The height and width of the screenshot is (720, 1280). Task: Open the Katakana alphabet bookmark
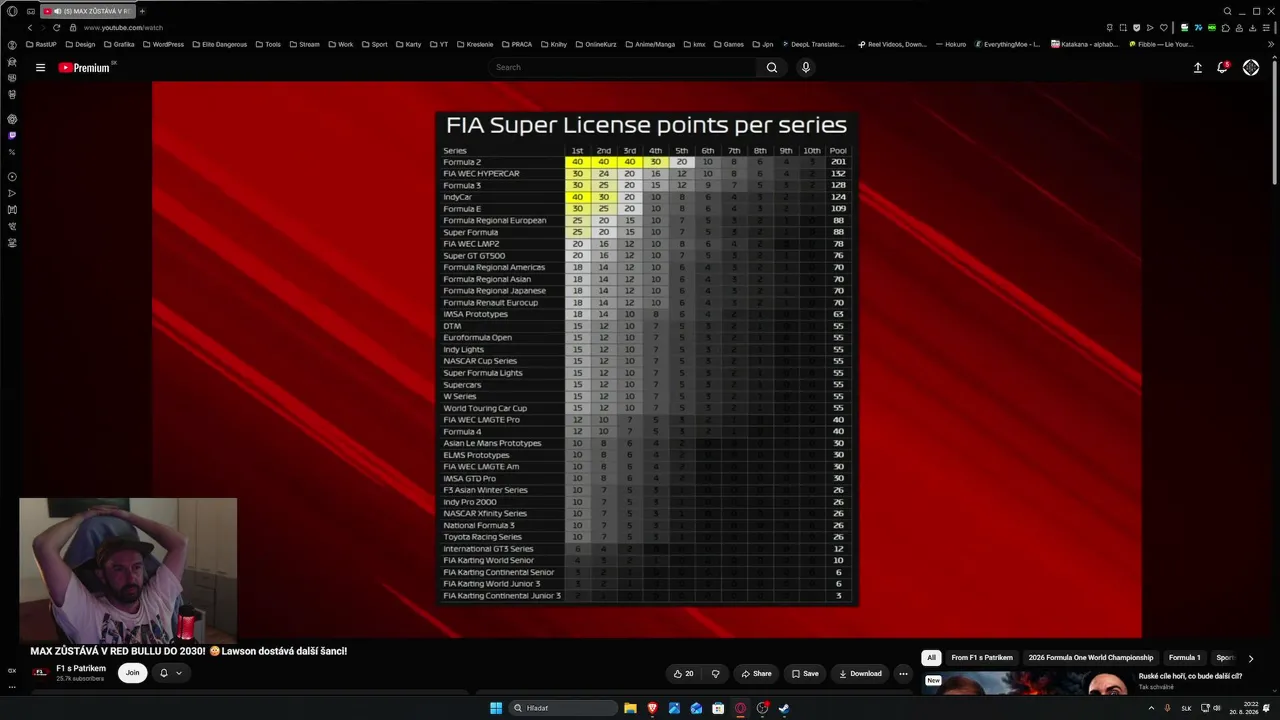[x=1084, y=44]
